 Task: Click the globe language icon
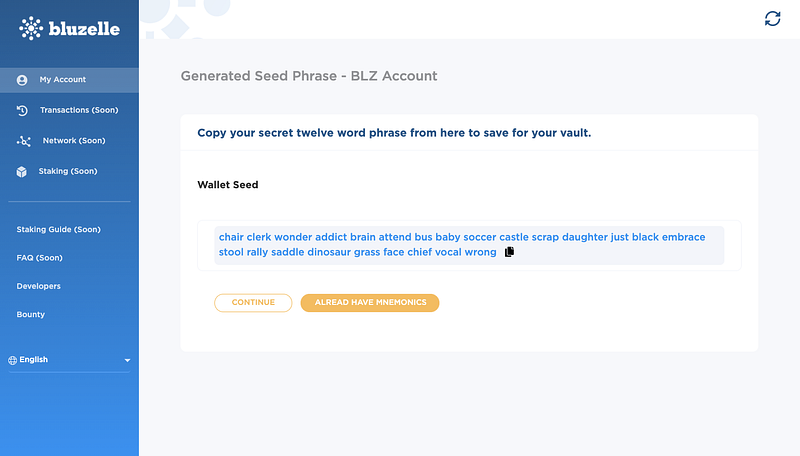tap(12, 360)
